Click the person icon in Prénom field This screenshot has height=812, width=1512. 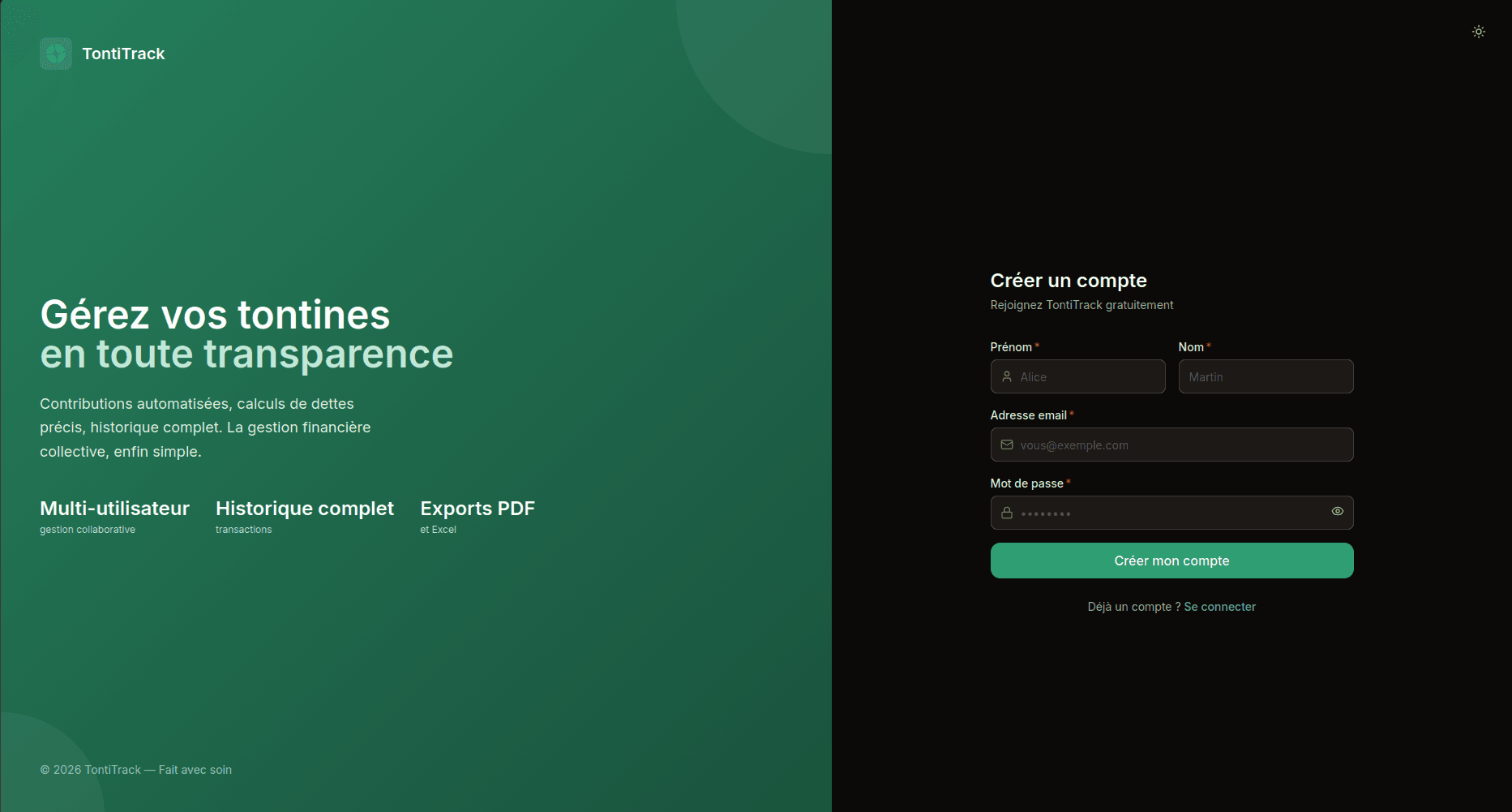pyautogui.click(x=1007, y=376)
